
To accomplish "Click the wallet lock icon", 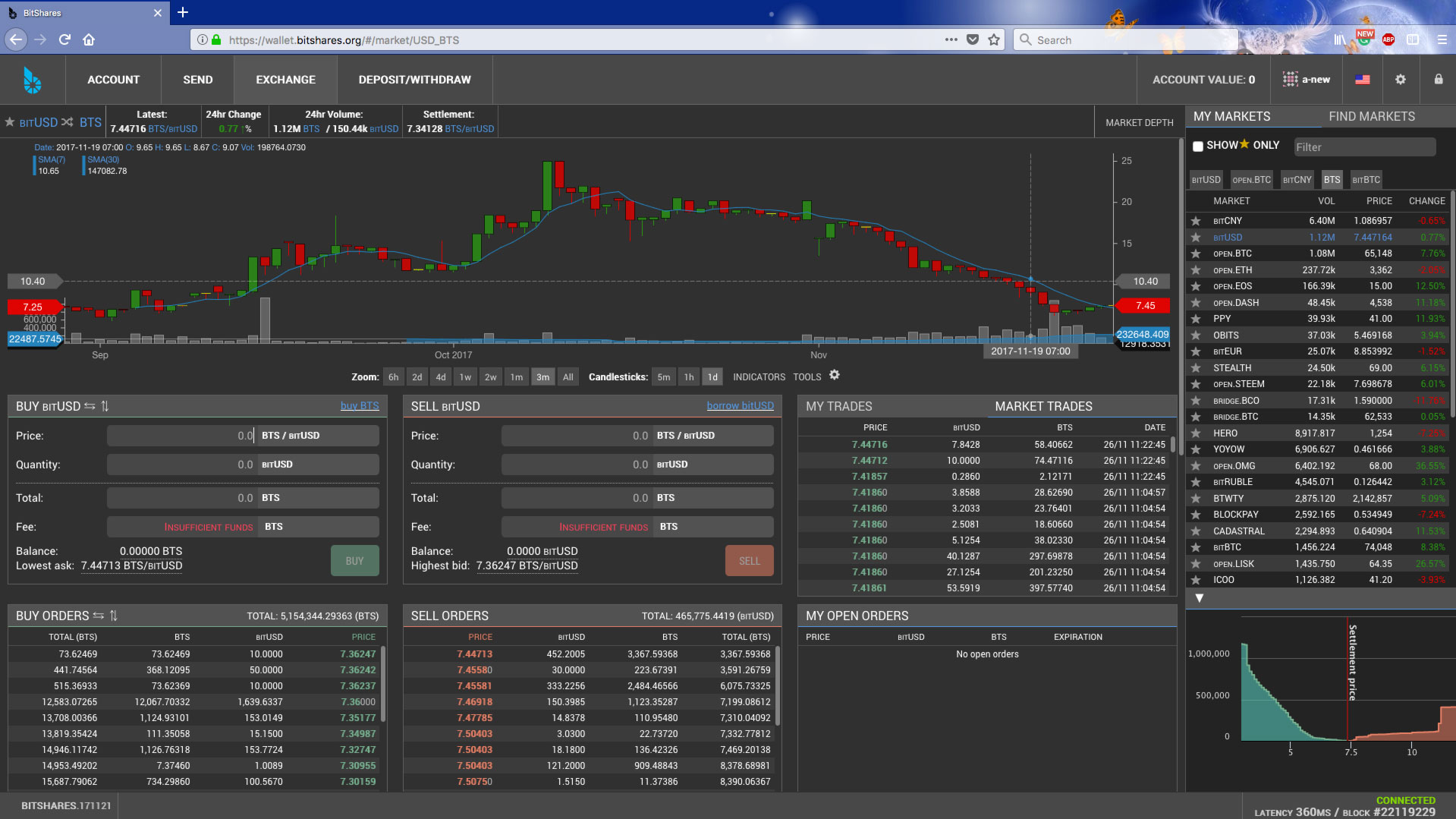I will point(1439,79).
